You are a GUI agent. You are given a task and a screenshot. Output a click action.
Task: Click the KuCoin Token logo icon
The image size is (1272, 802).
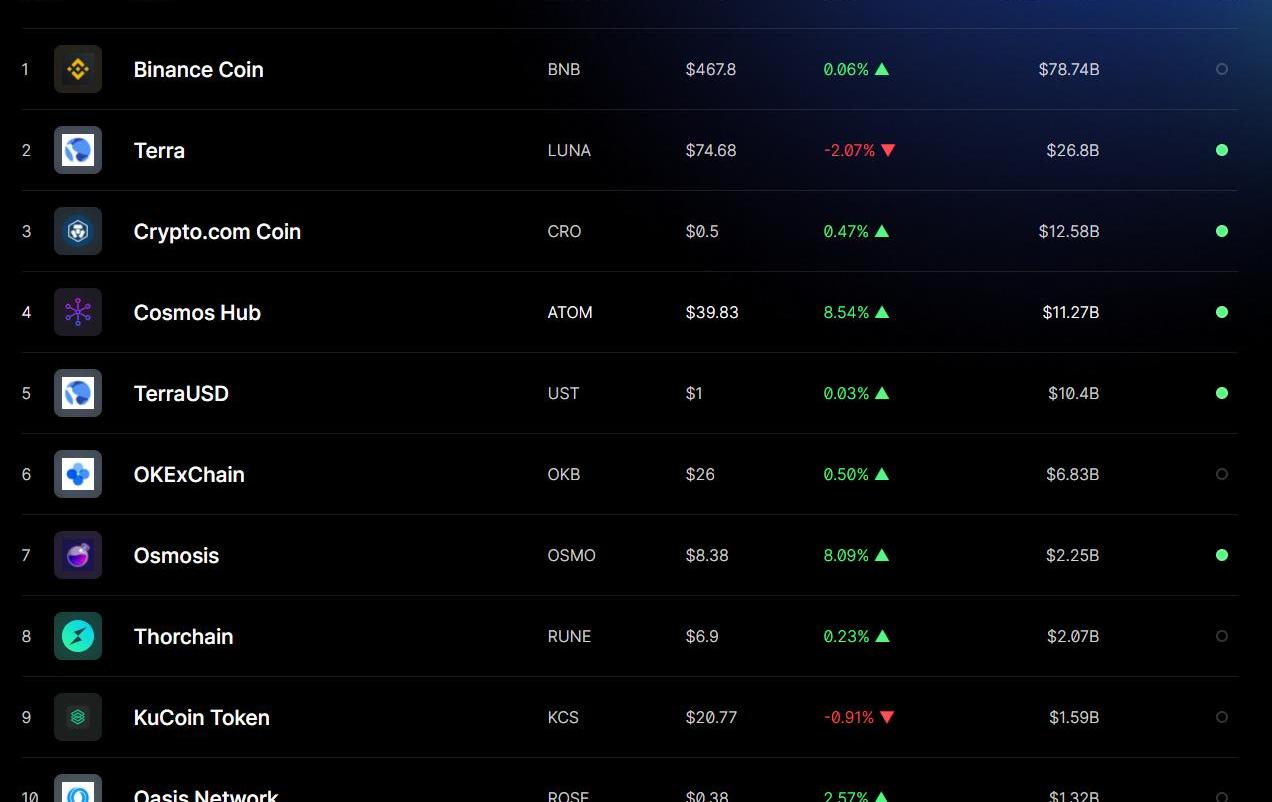78,717
